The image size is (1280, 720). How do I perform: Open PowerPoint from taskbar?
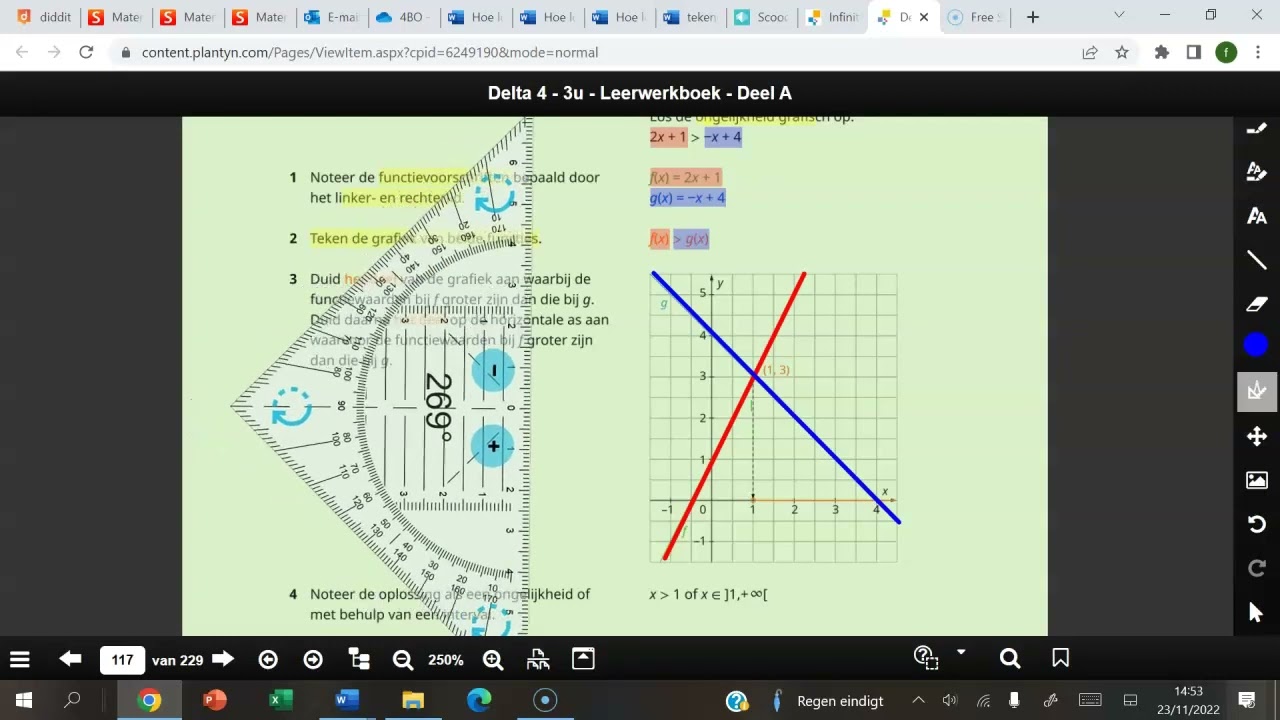click(214, 700)
